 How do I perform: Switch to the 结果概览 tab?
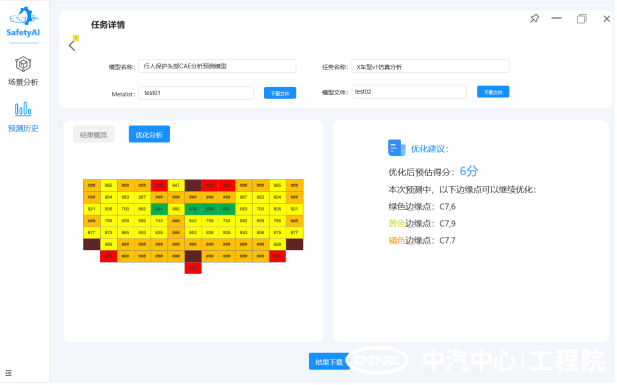[94, 135]
